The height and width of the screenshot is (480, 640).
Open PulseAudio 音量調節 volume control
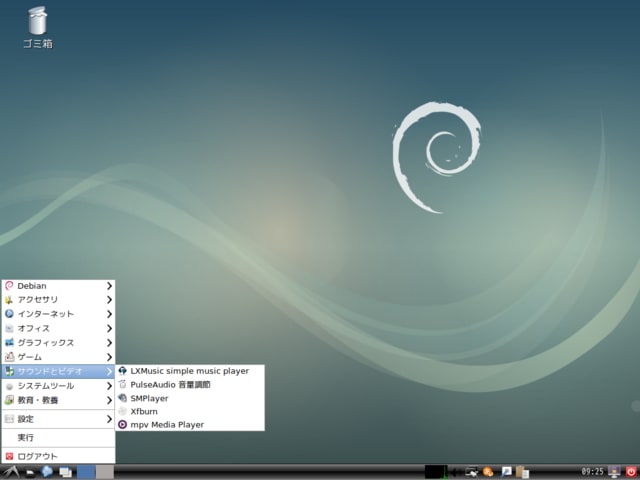tap(190, 384)
